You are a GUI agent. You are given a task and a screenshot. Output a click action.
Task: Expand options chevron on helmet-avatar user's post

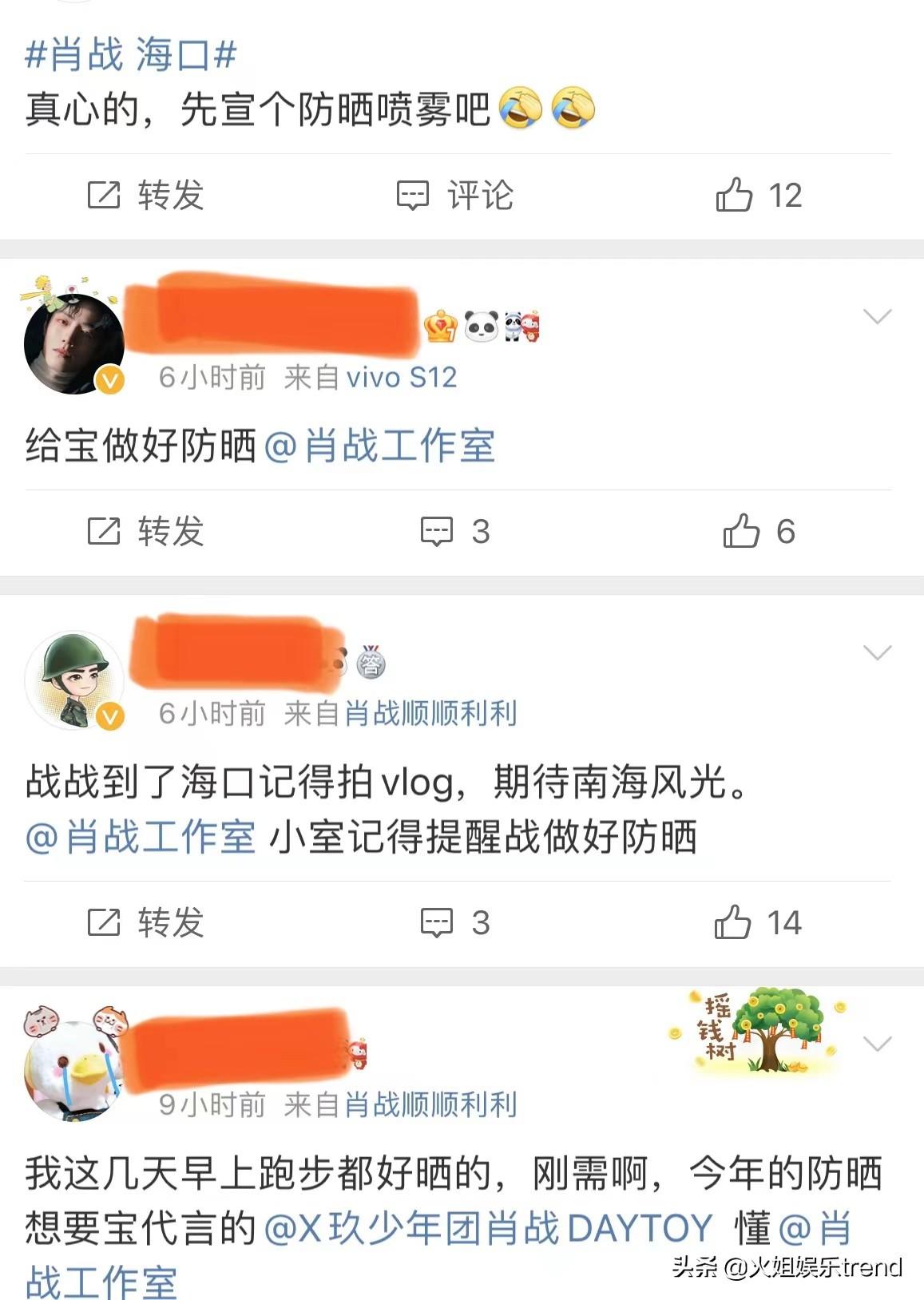point(878,653)
